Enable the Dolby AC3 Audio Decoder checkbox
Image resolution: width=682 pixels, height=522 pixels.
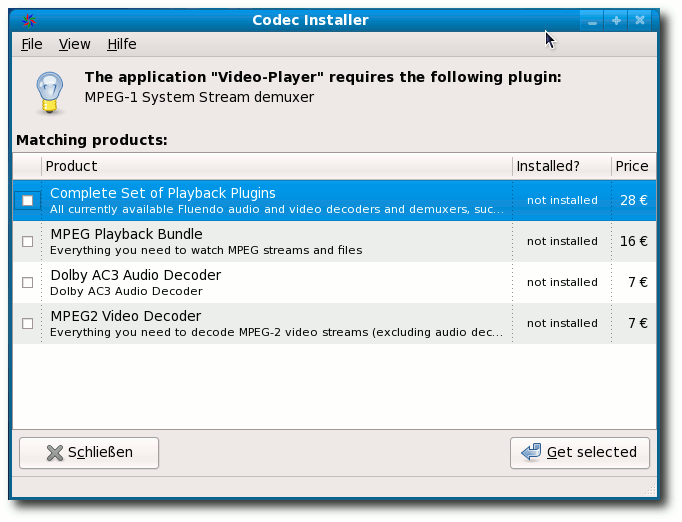click(x=27, y=282)
